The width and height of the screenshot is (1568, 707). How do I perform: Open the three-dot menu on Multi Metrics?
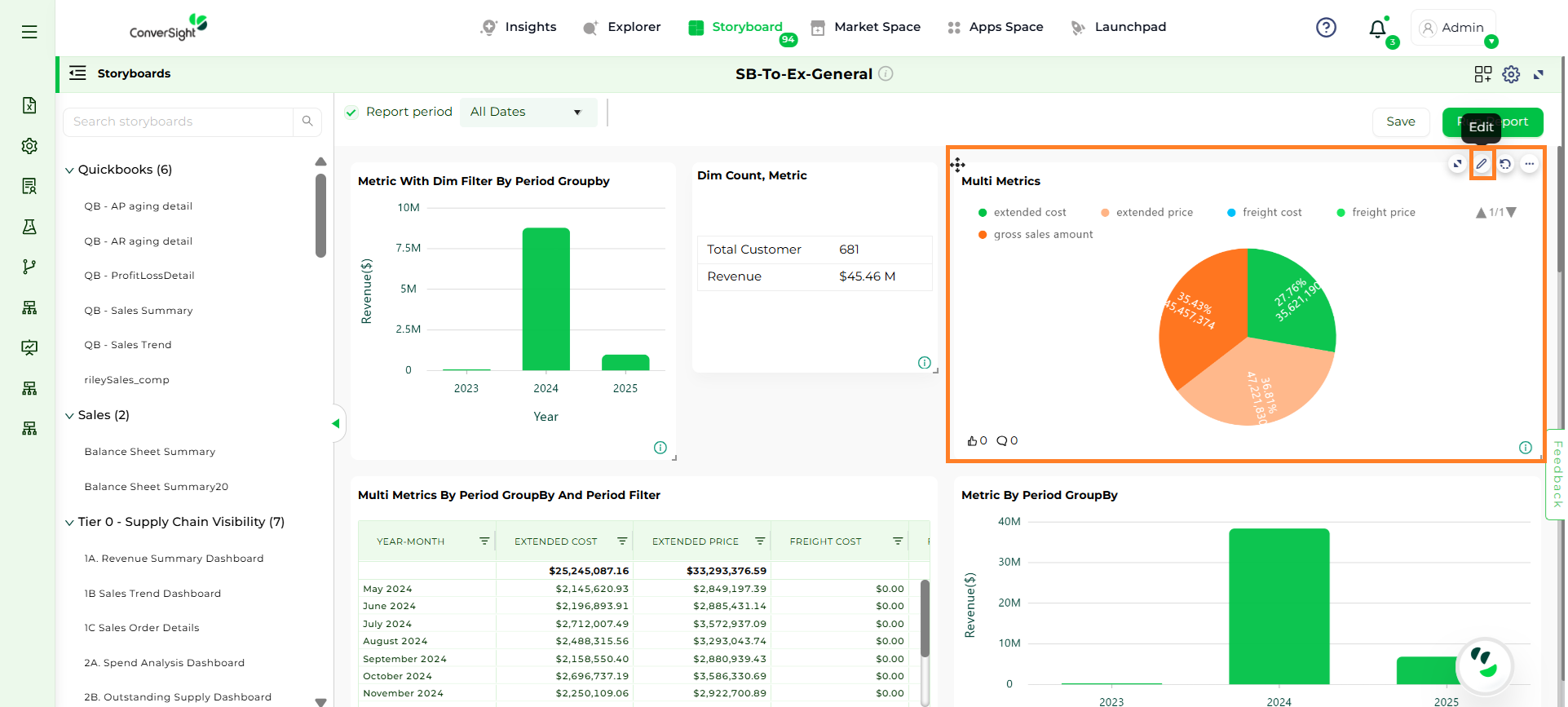1529,164
